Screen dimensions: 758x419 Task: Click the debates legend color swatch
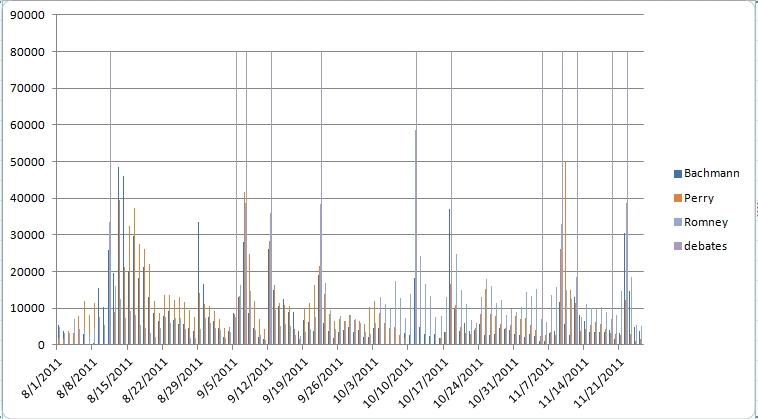tap(678, 246)
